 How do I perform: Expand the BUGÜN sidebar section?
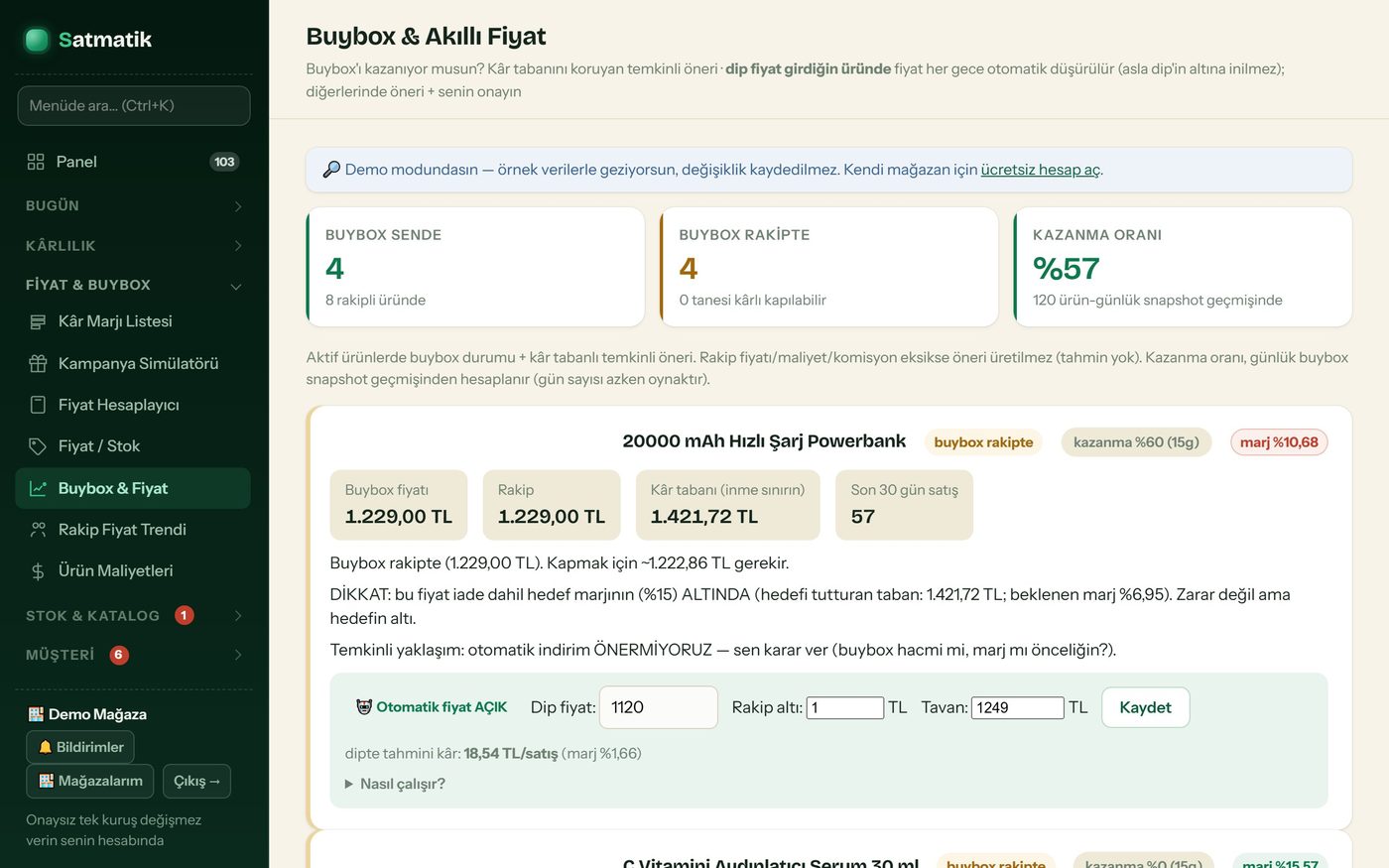tap(134, 205)
